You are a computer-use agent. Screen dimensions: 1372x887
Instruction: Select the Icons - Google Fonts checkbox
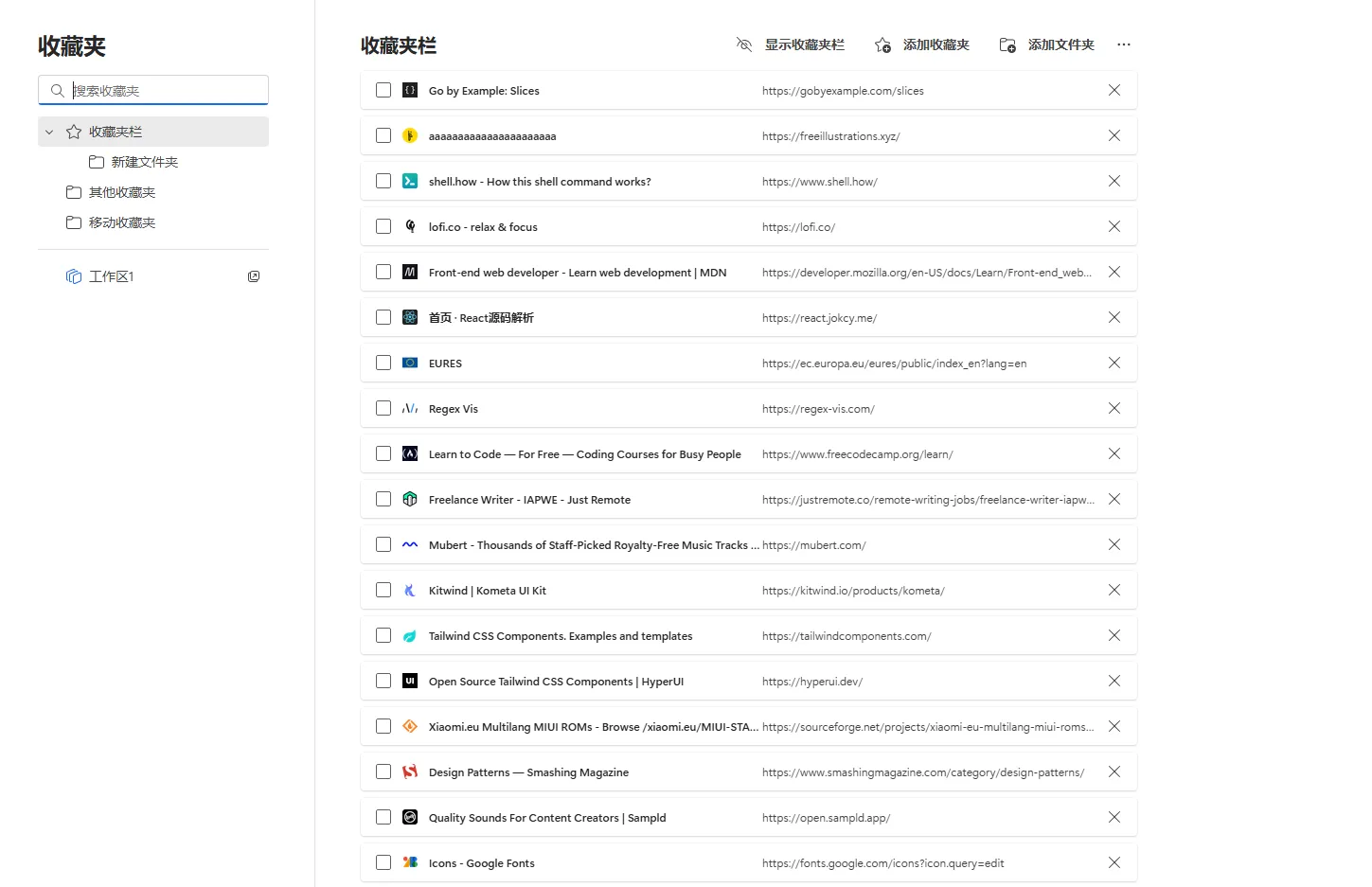(383, 862)
